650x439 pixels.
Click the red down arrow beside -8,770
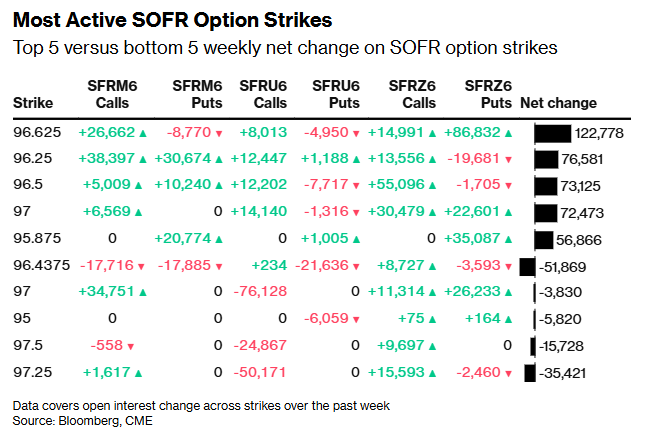pos(219,133)
